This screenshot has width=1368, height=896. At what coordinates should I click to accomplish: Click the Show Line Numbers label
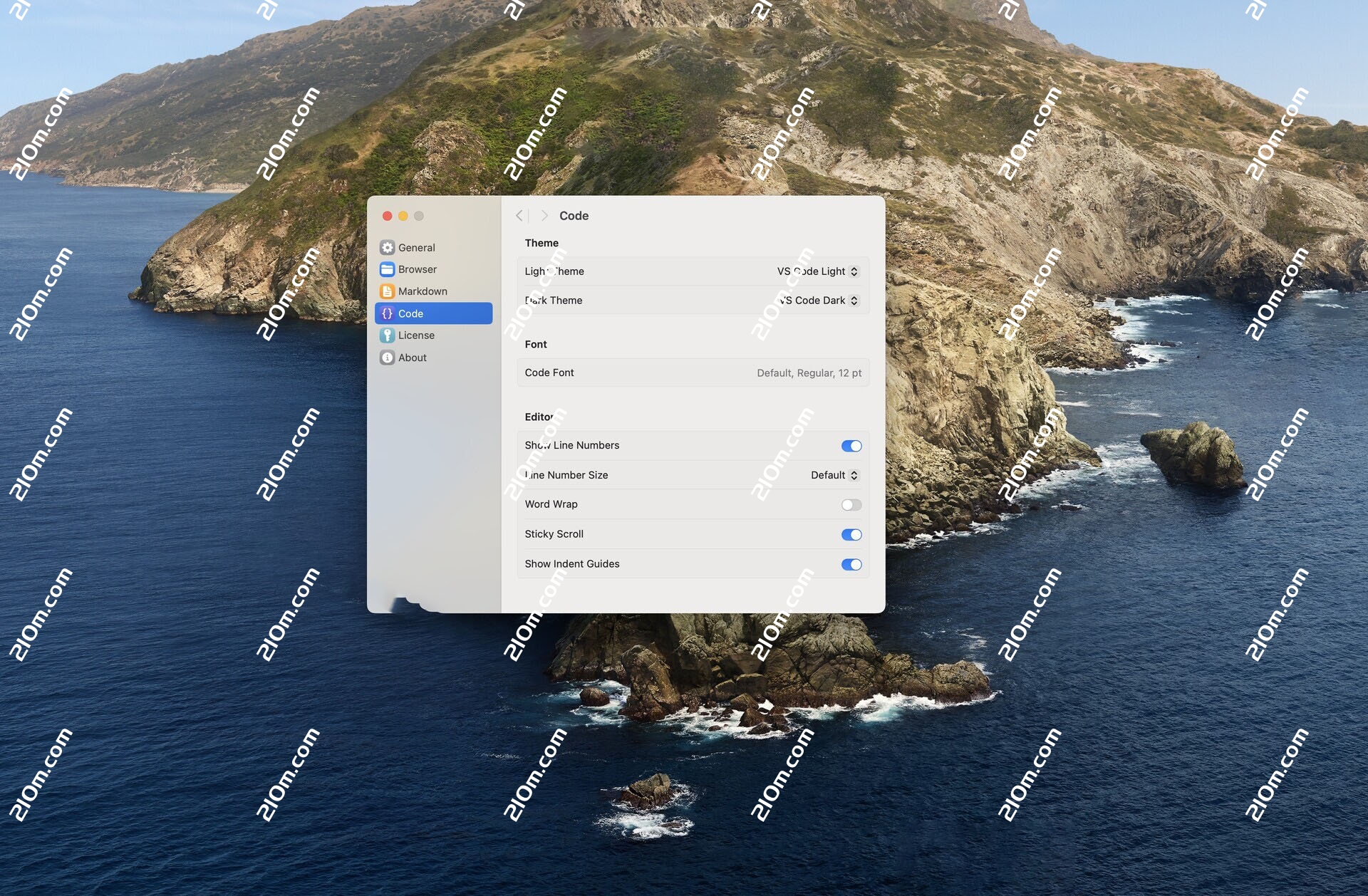572,445
